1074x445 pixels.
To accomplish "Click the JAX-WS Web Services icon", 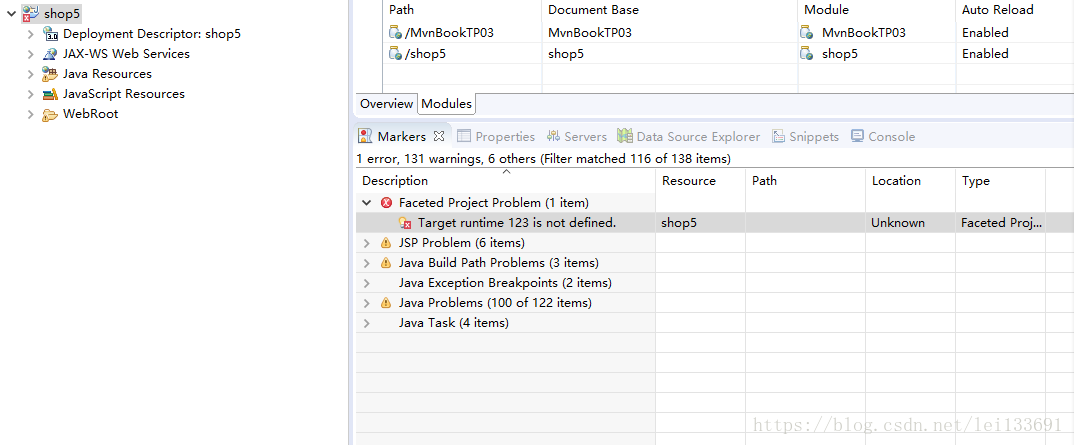I will click(x=50, y=53).
